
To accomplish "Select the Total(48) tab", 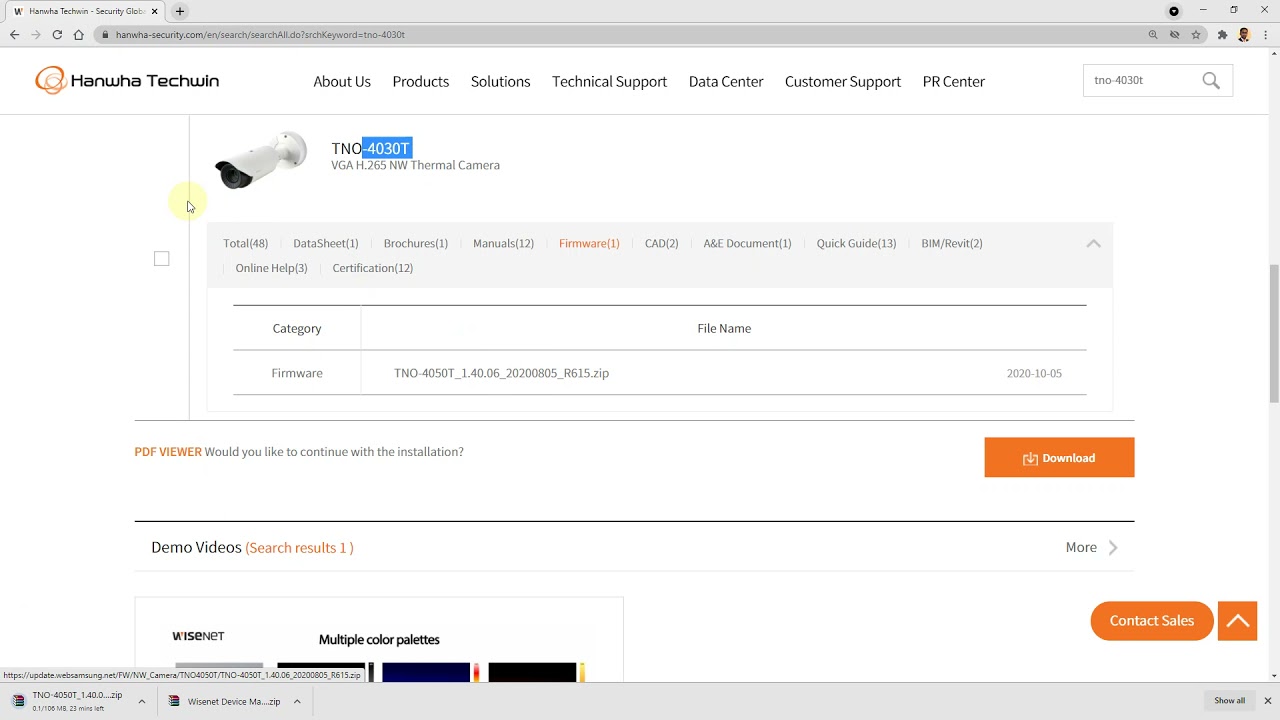I will click(245, 243).
